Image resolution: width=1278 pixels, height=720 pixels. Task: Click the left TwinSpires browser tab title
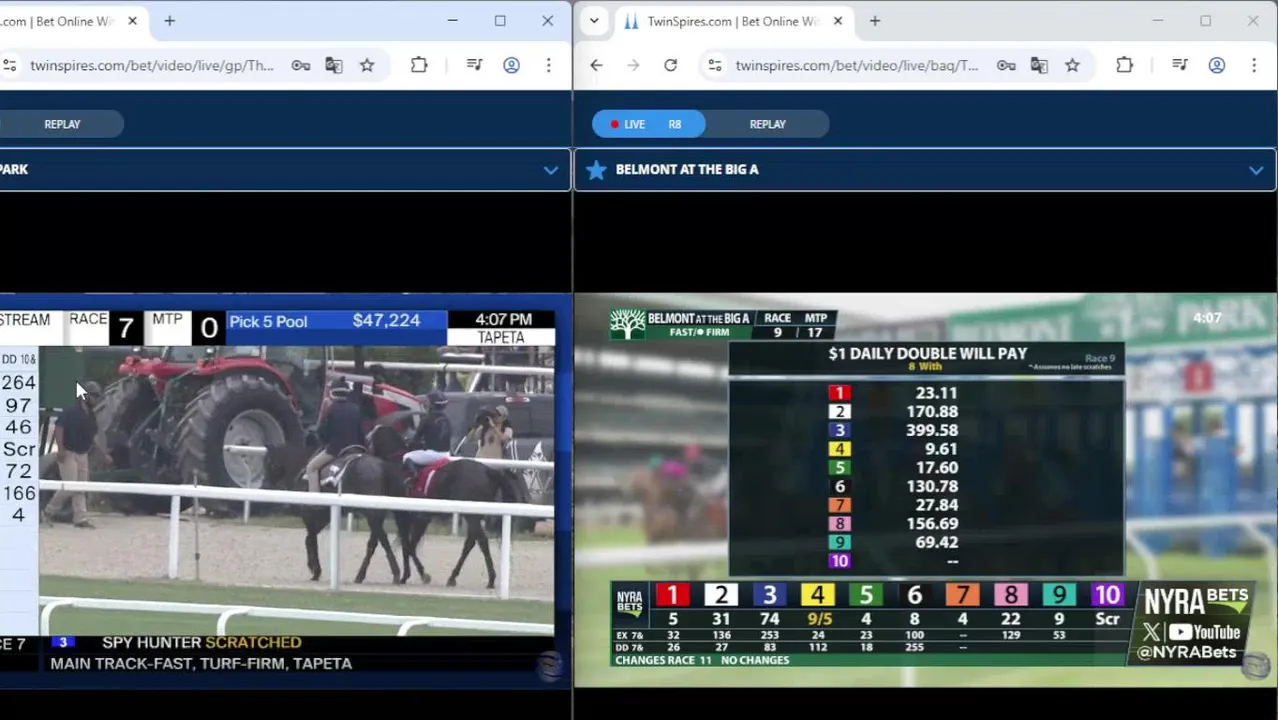(58, 21)
